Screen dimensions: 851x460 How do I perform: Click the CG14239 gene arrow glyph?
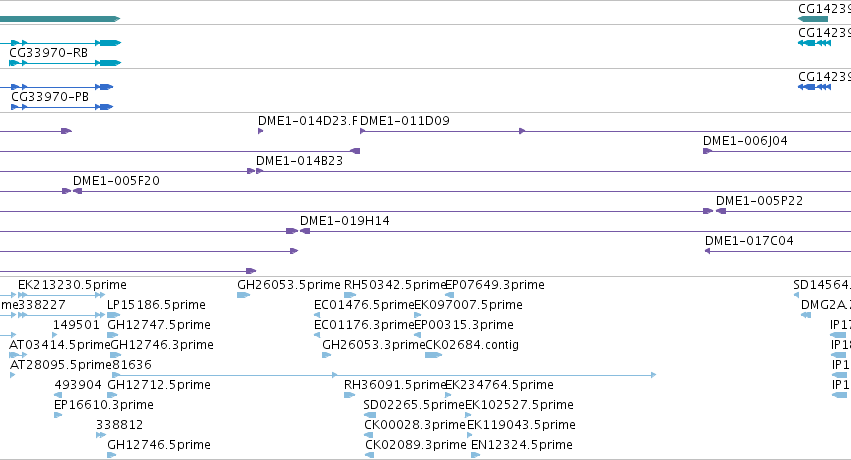[x=812, y=19]
